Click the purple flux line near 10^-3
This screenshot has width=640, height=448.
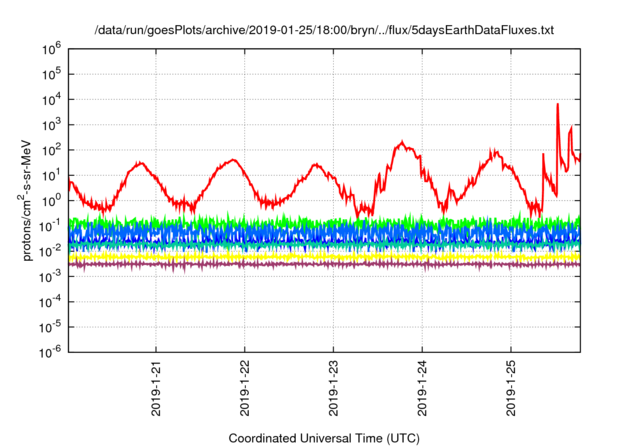pos(324,264)
